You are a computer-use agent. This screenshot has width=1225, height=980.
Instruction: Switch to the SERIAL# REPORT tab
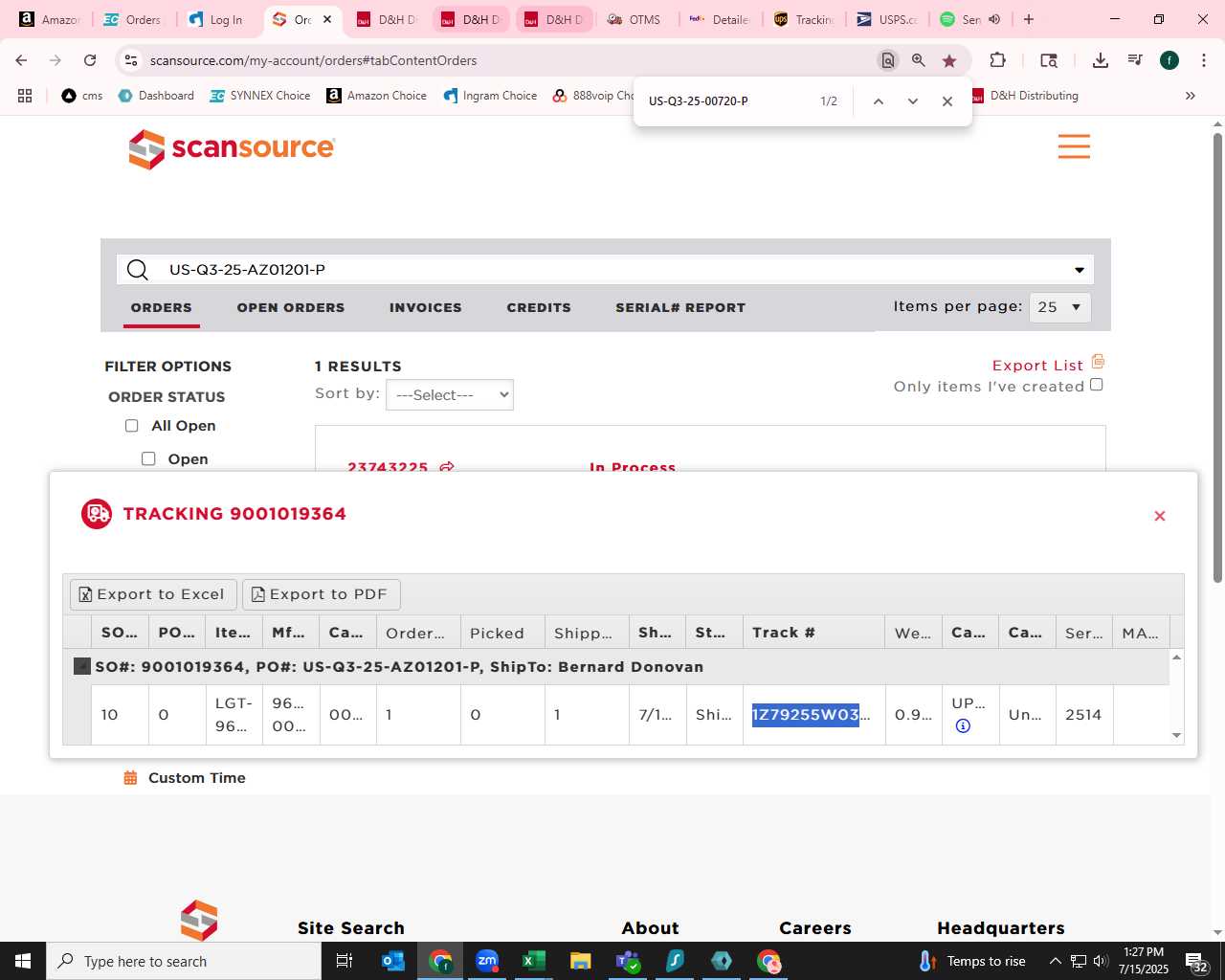point(680,307)
